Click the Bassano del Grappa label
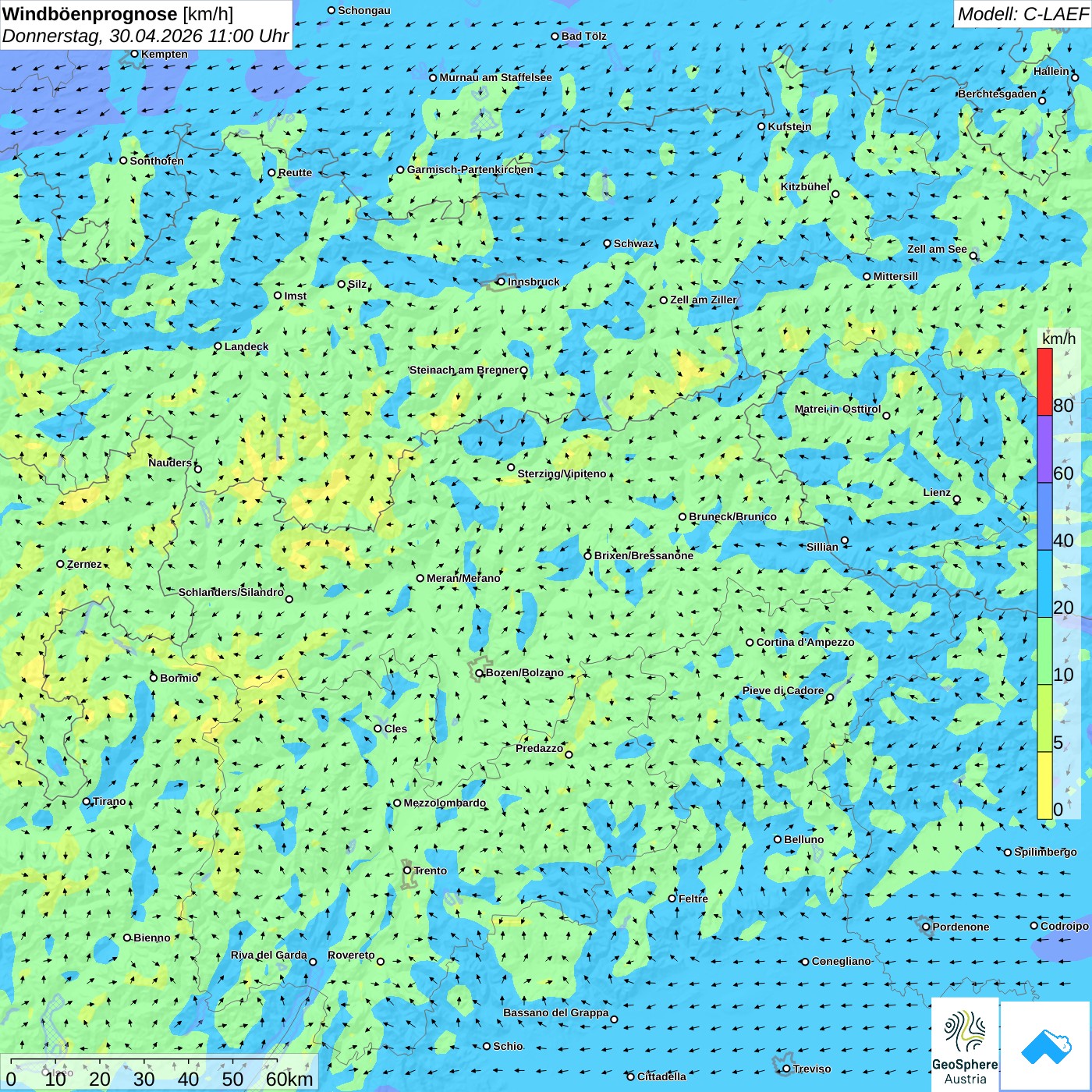The width and height of the screenshot is (1092, 1092). [555, 1012]
